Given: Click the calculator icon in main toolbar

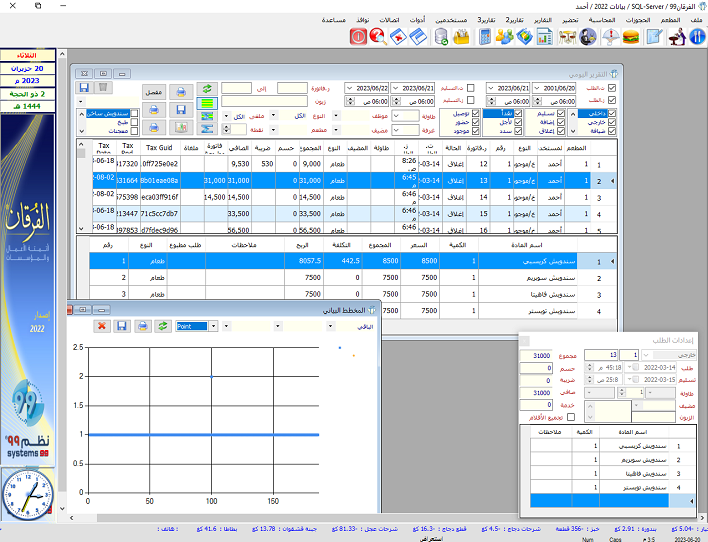Looking at the screenshot, I should point(485,37).
